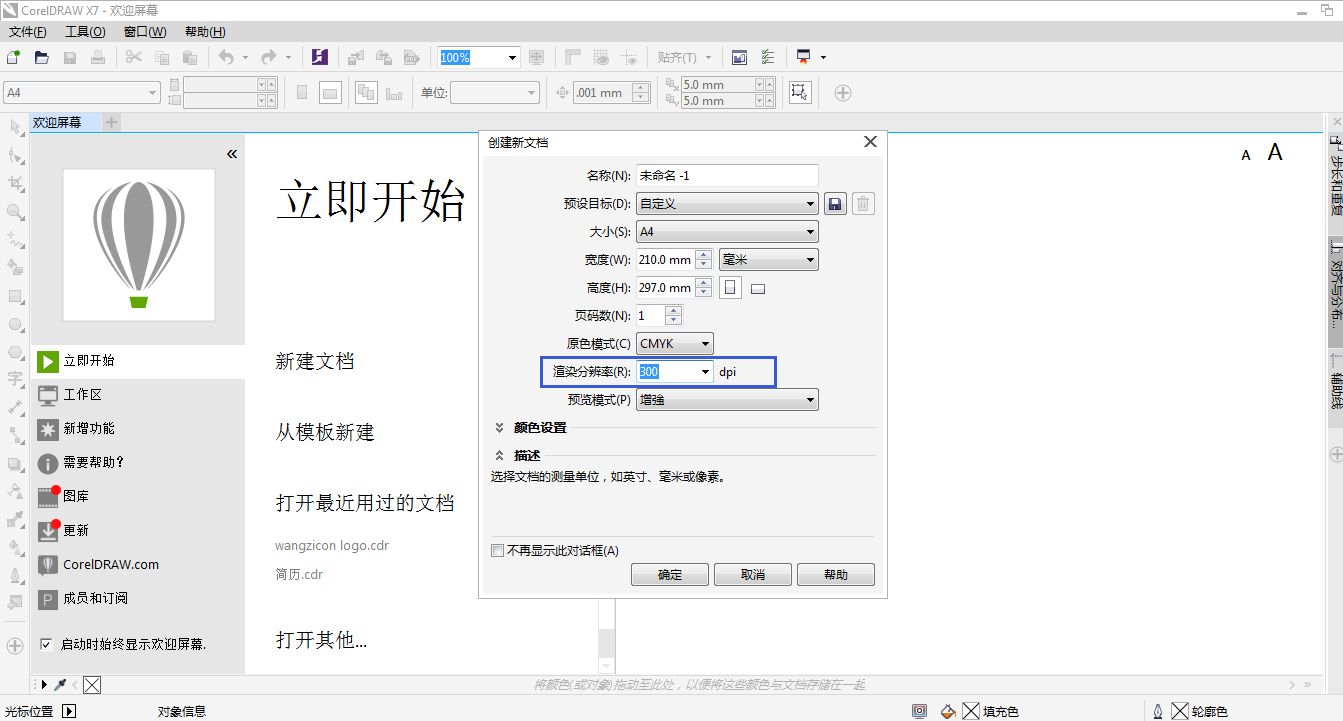The width and height of the screenshot is (1343, 721).
Task: Select the Zoom magnifier tool
Action: pyautogui.click(x=15, y=212)
